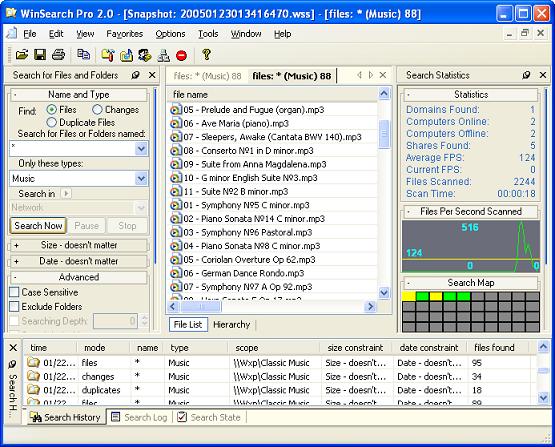The height and width of the screenshot is (447, 555).
Task: Switch to the Hierarchy tab
Action: click(231, 325)
